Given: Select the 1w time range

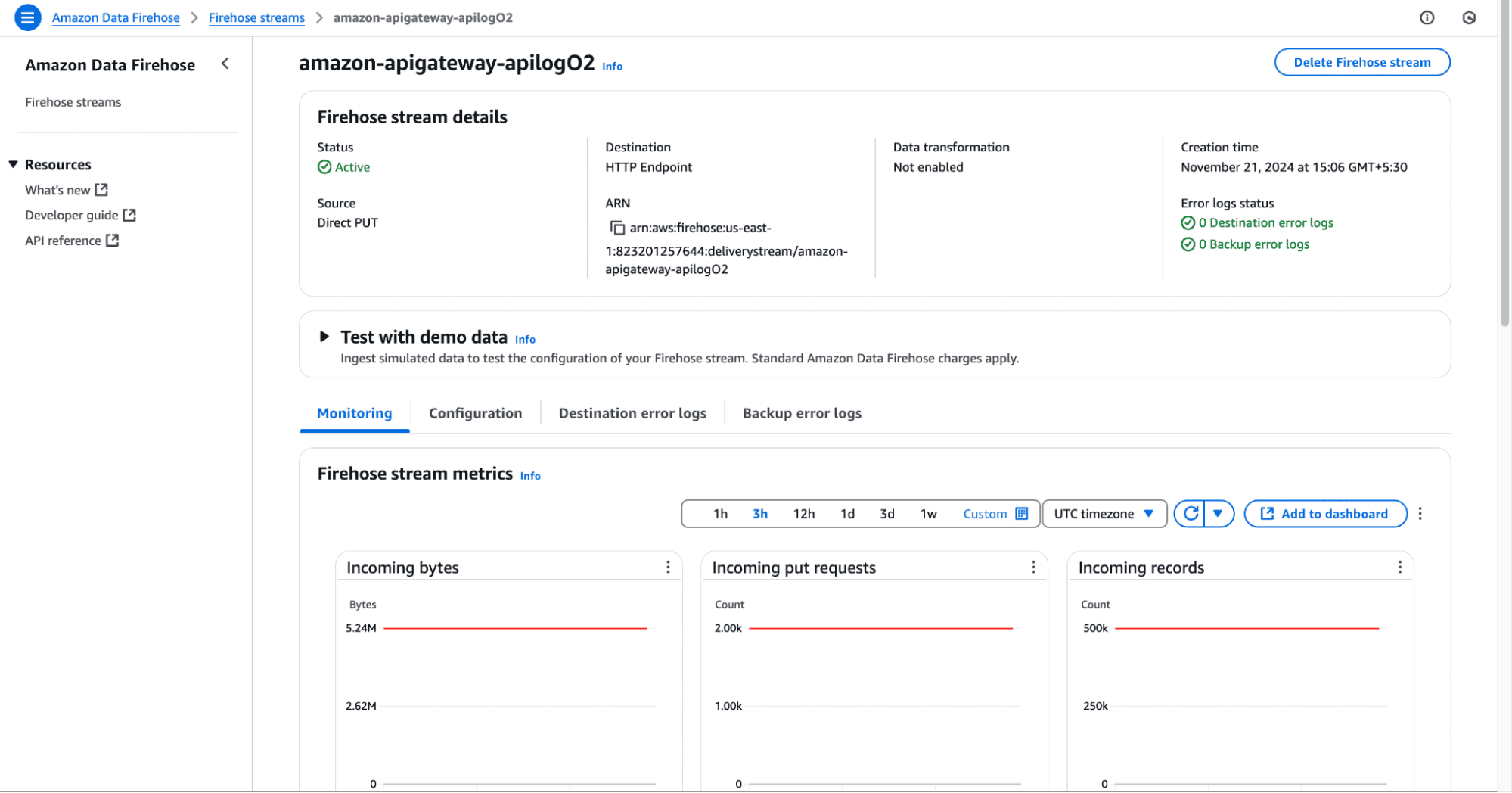Looking at the screenshot, I should tap(928, 514).
